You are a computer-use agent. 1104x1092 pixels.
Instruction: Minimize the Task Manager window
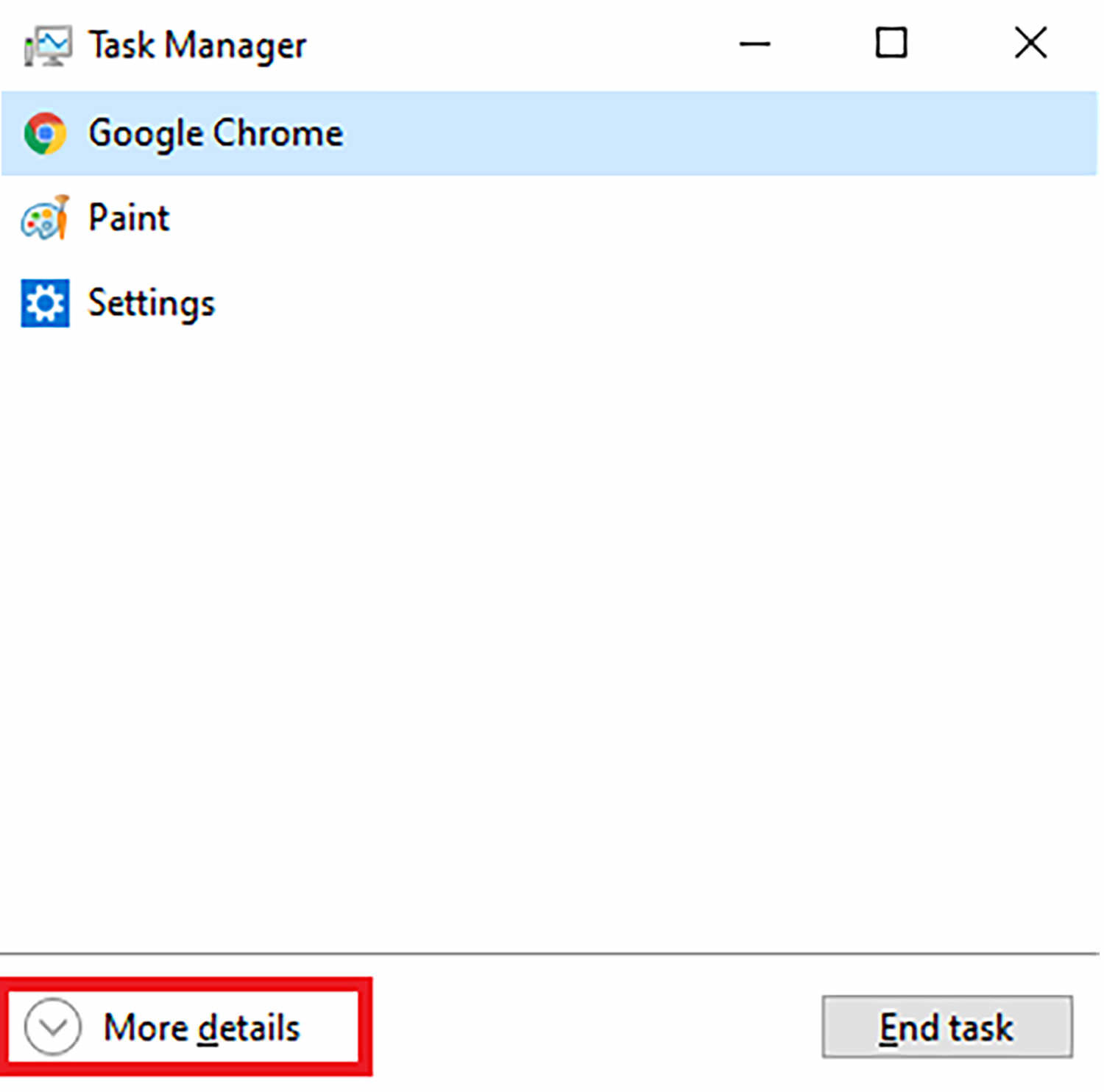pos(755,44)
